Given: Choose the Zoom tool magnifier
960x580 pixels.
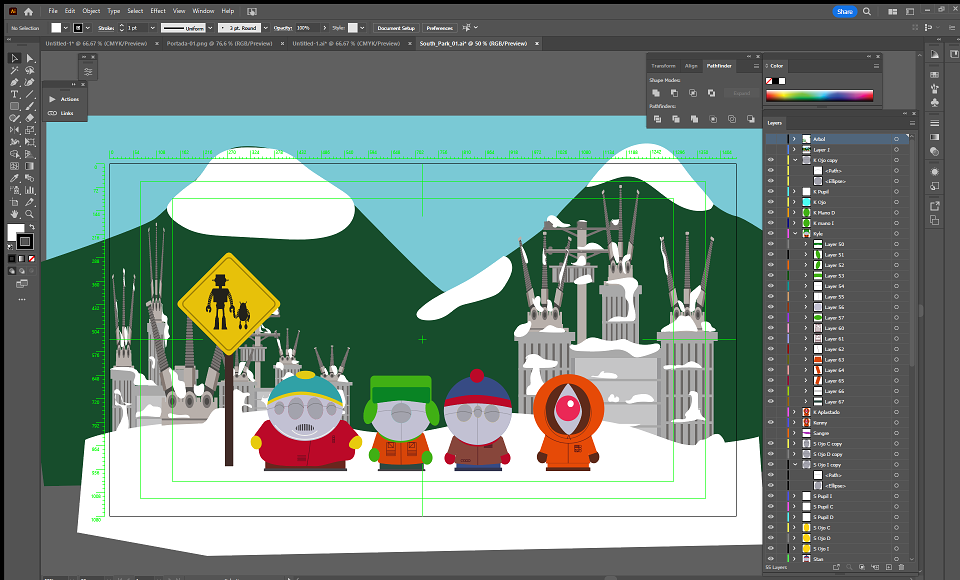Looking at the screenshot, I should click(29, 214).
